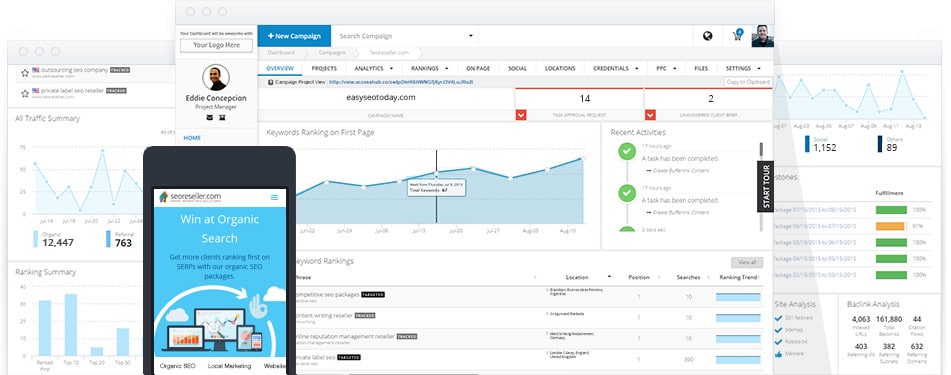The image size is (951, 375).
Task: Open the Settings dropdown menu
Action: (x=743, y=69)
